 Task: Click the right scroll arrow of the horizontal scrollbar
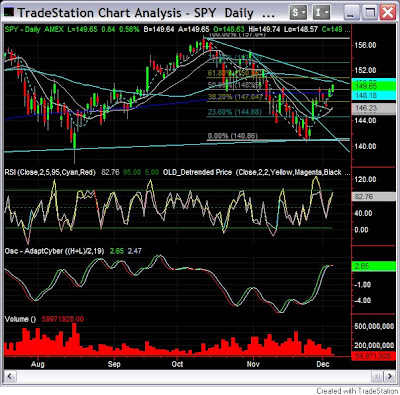tap(390, 377)
